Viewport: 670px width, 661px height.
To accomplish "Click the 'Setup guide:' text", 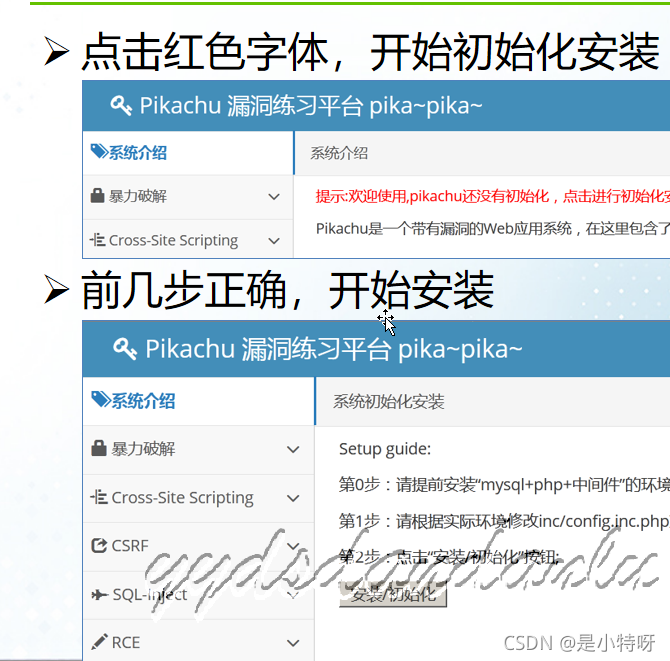I will (x=385, y=449).
